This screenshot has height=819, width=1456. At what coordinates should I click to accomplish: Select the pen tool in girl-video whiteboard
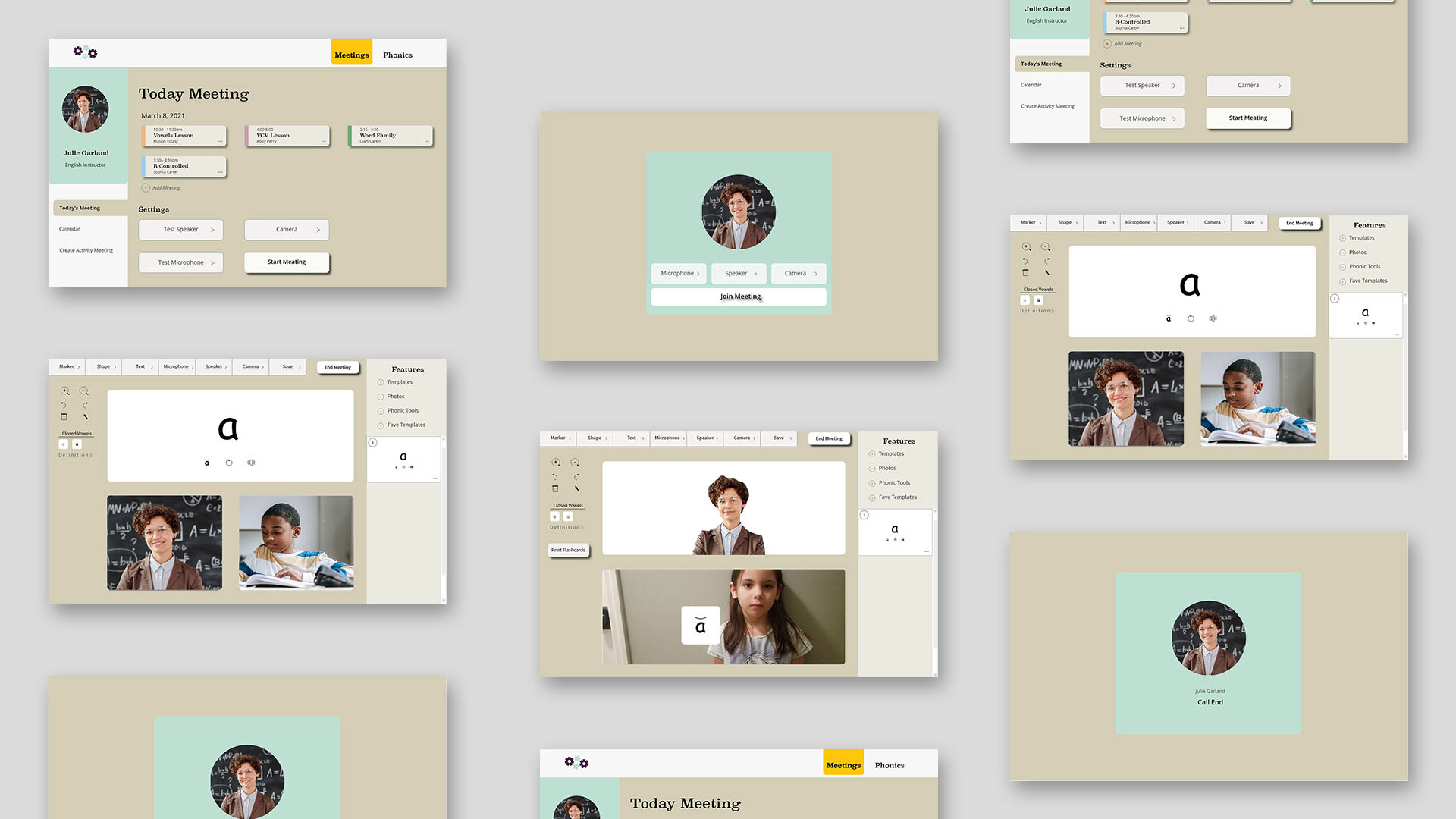[x=576, y=489]
